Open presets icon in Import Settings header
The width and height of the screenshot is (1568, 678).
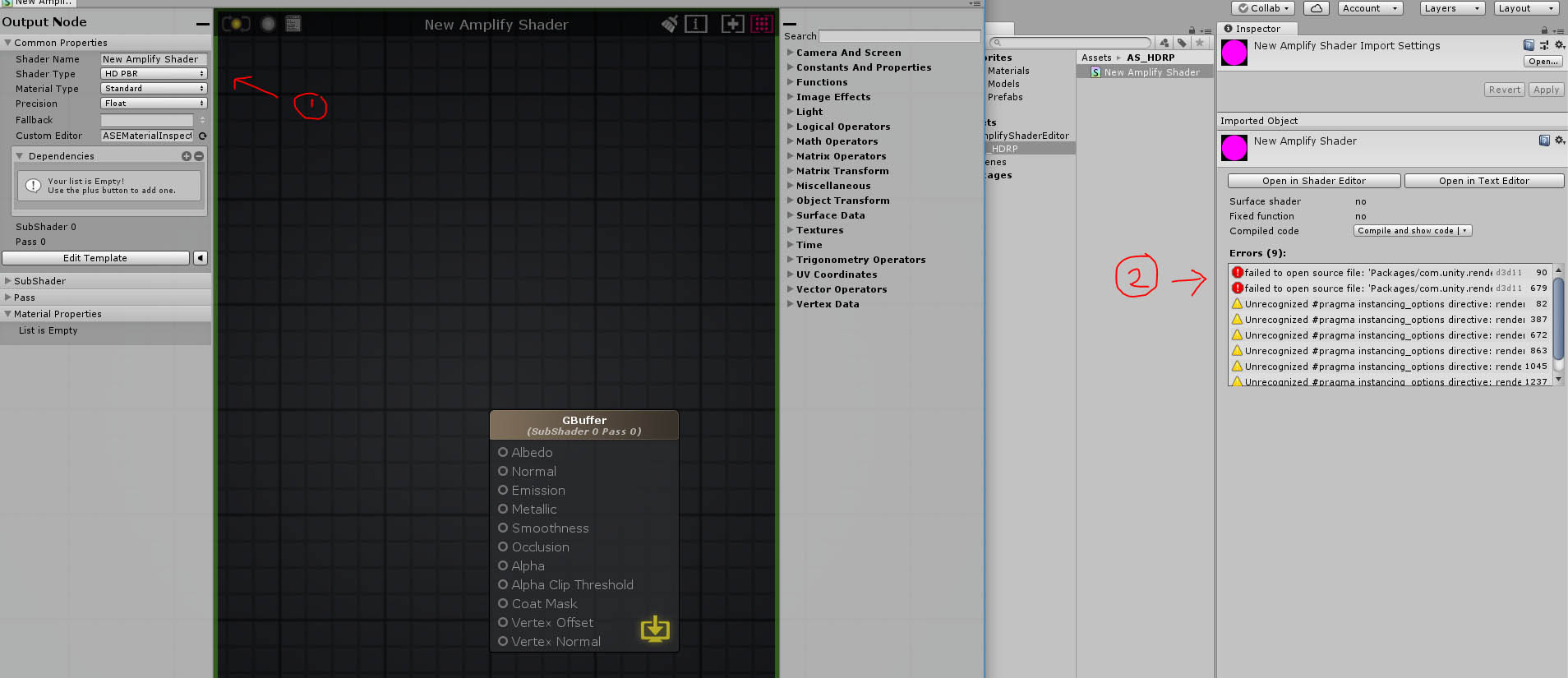(x=1544, y=45)
